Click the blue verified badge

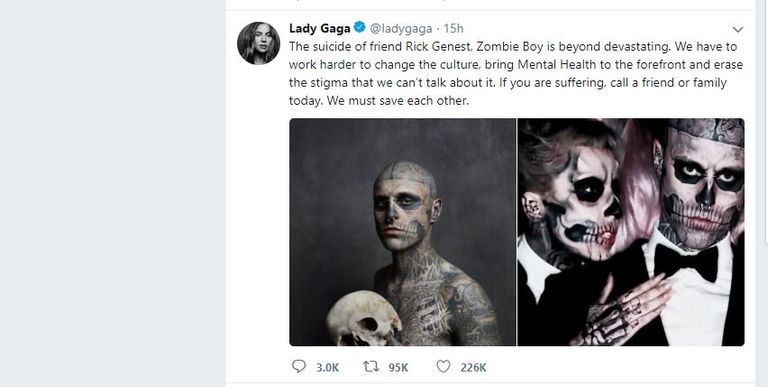(360, 28)
